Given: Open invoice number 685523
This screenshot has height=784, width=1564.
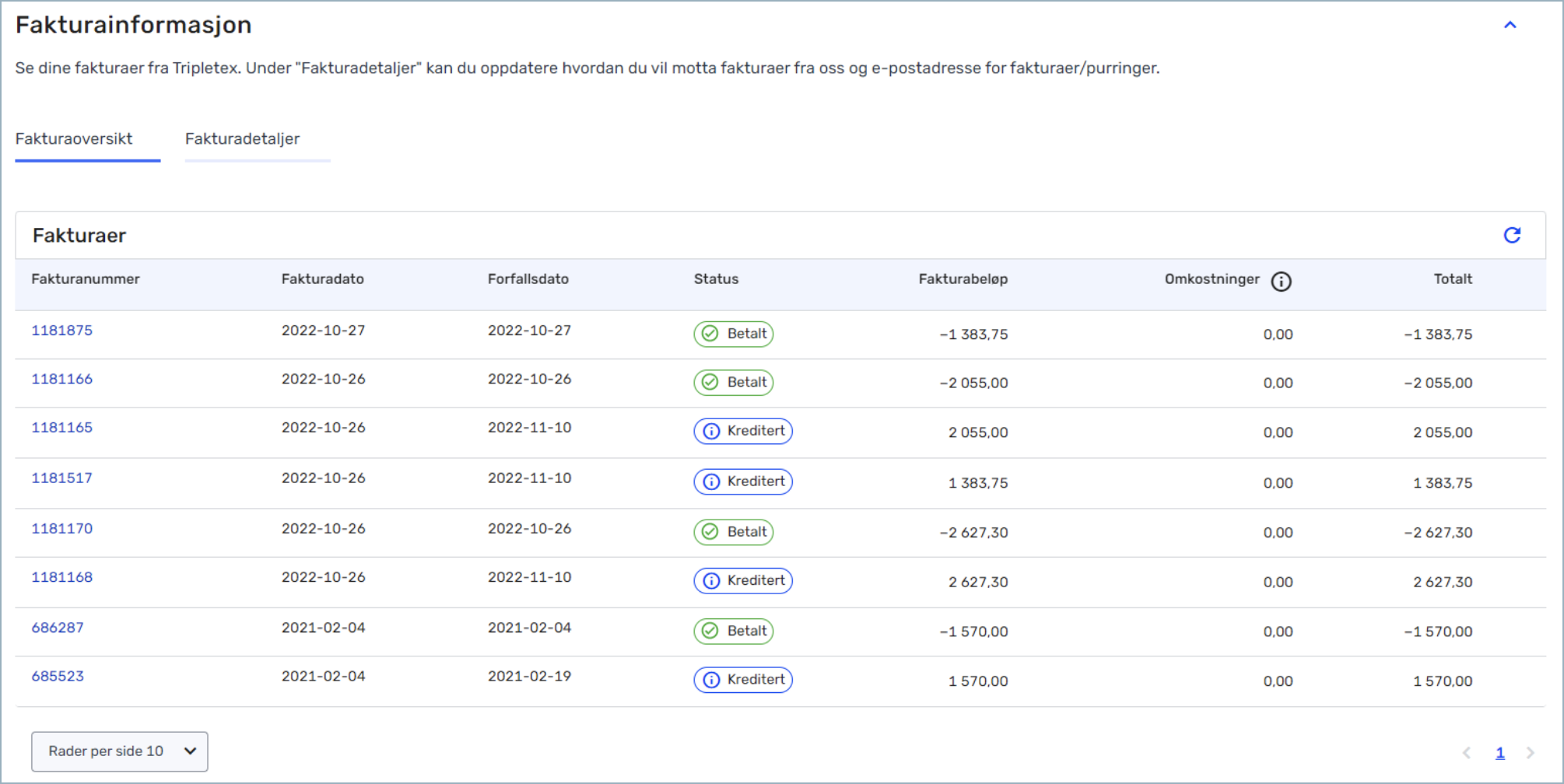Looking at the screenshot, I should (57, 677).
